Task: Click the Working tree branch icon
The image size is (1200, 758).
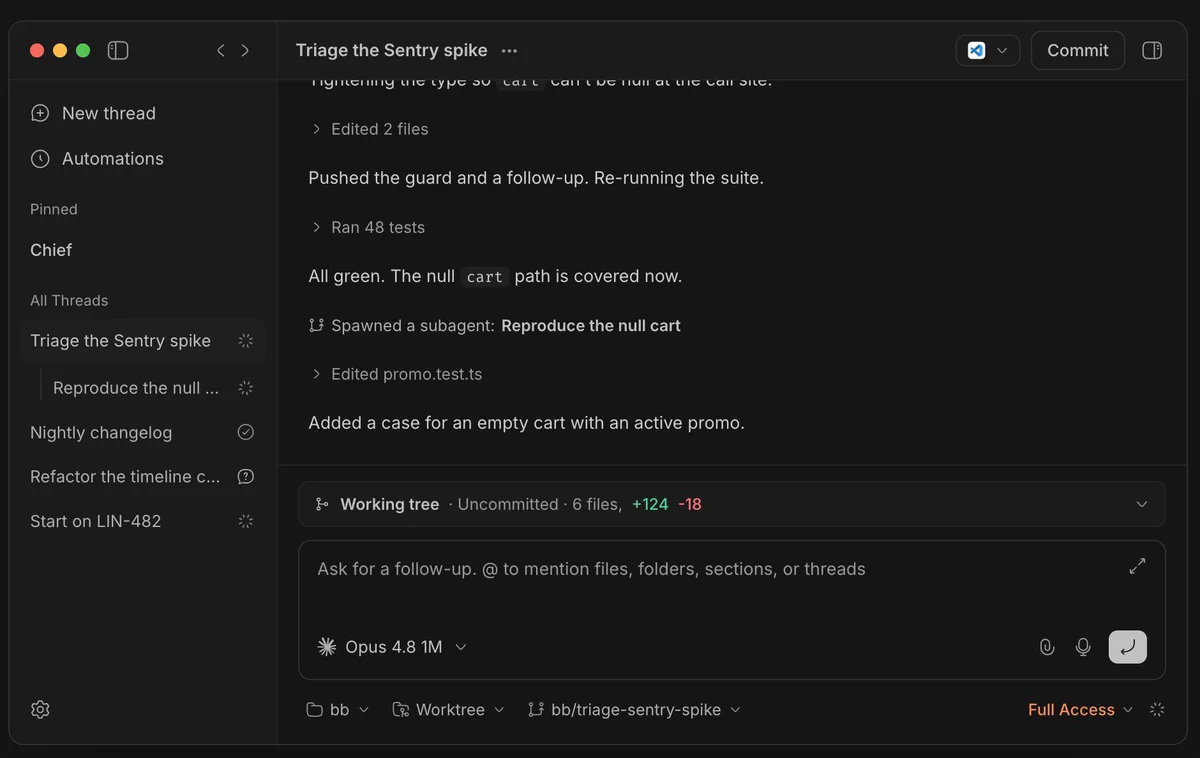Action: (x=322, y=504)
